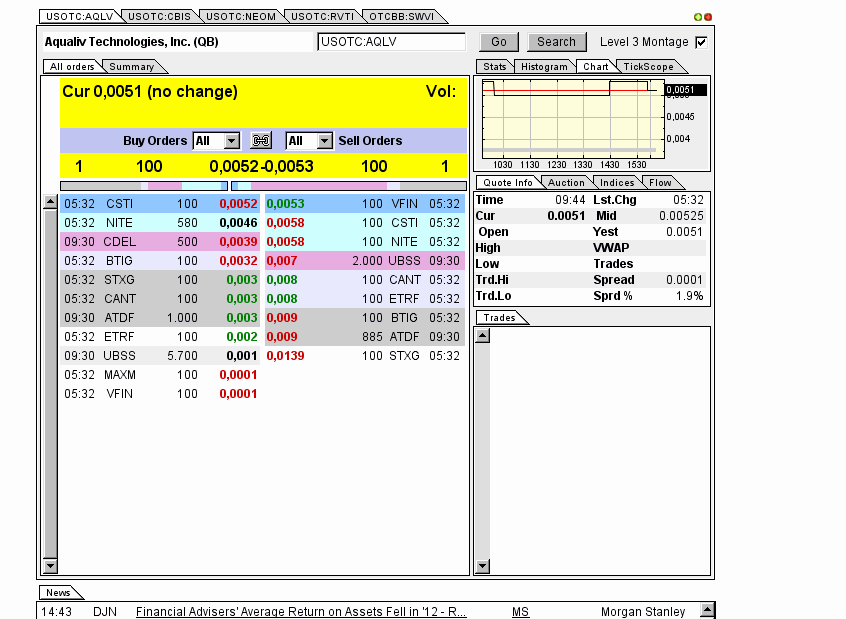Select the News tab
The width and height of the screenshot is (846, 619).
[x=58, y=593]
